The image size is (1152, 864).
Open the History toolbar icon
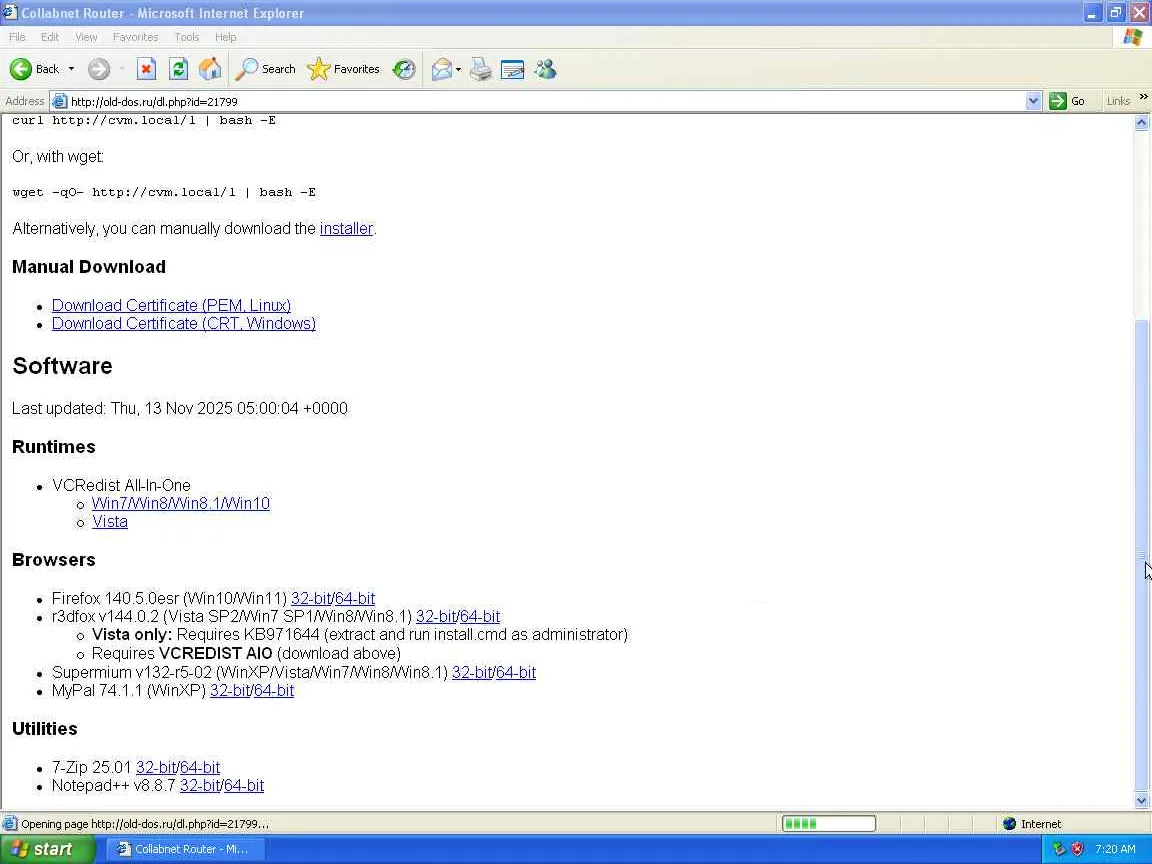[x=403, y=69]
